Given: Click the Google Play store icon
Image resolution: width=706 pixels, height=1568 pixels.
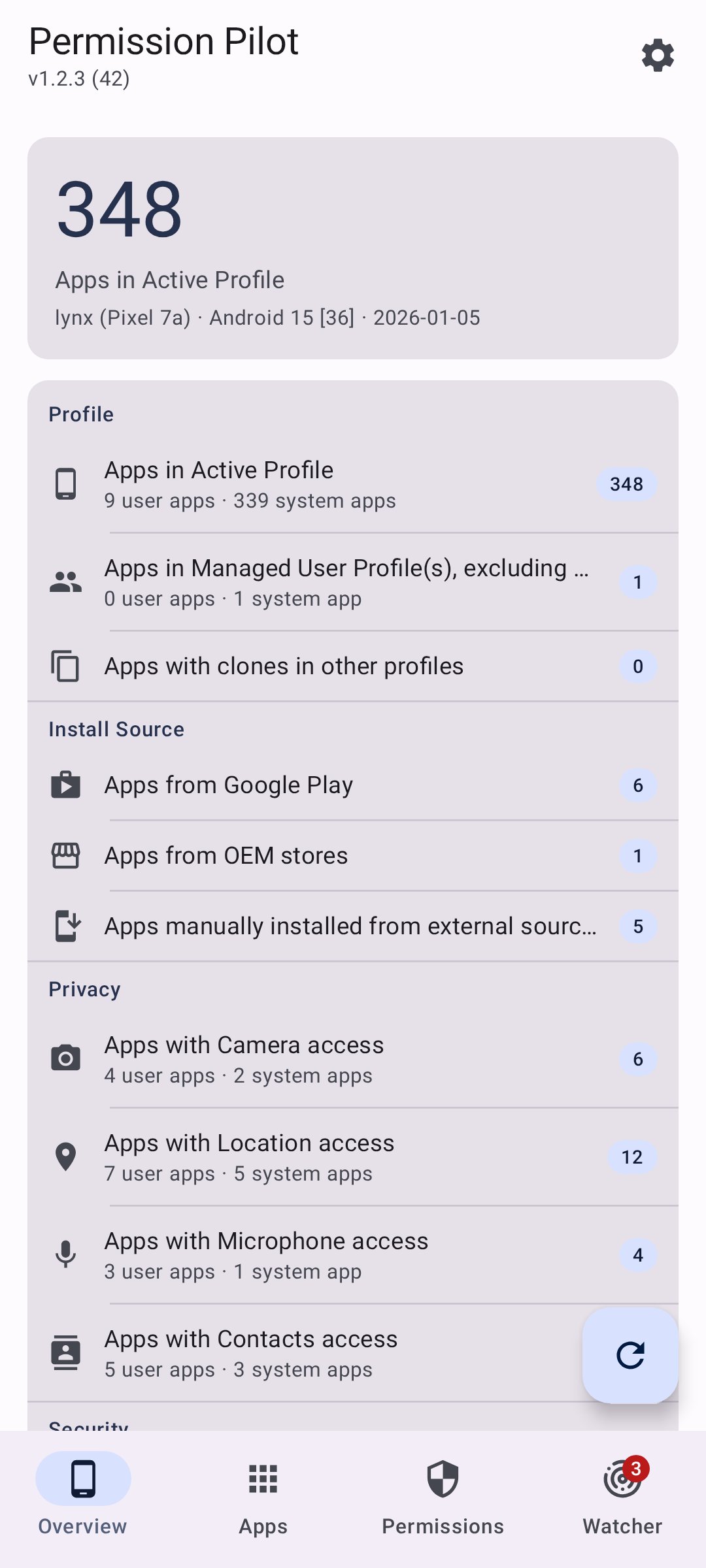Looking at the screenshot, I should (x=65, y=785).
